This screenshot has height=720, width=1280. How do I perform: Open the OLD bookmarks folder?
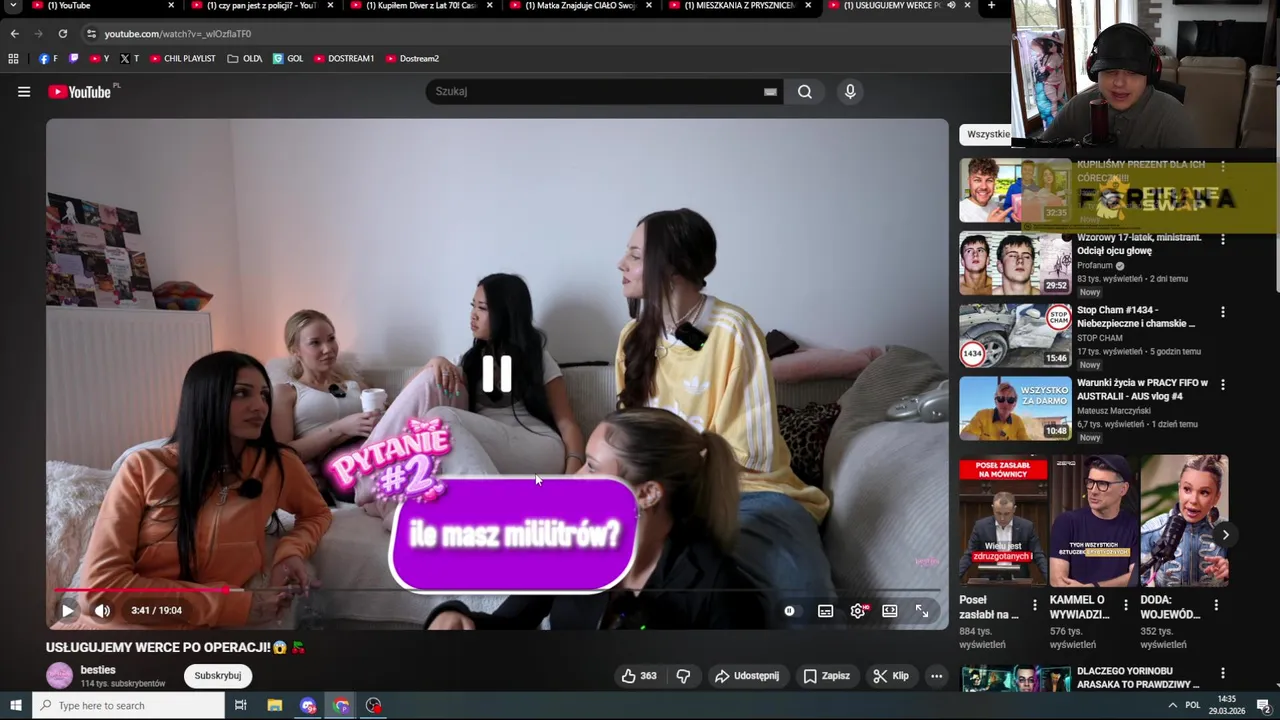[245, 59]
